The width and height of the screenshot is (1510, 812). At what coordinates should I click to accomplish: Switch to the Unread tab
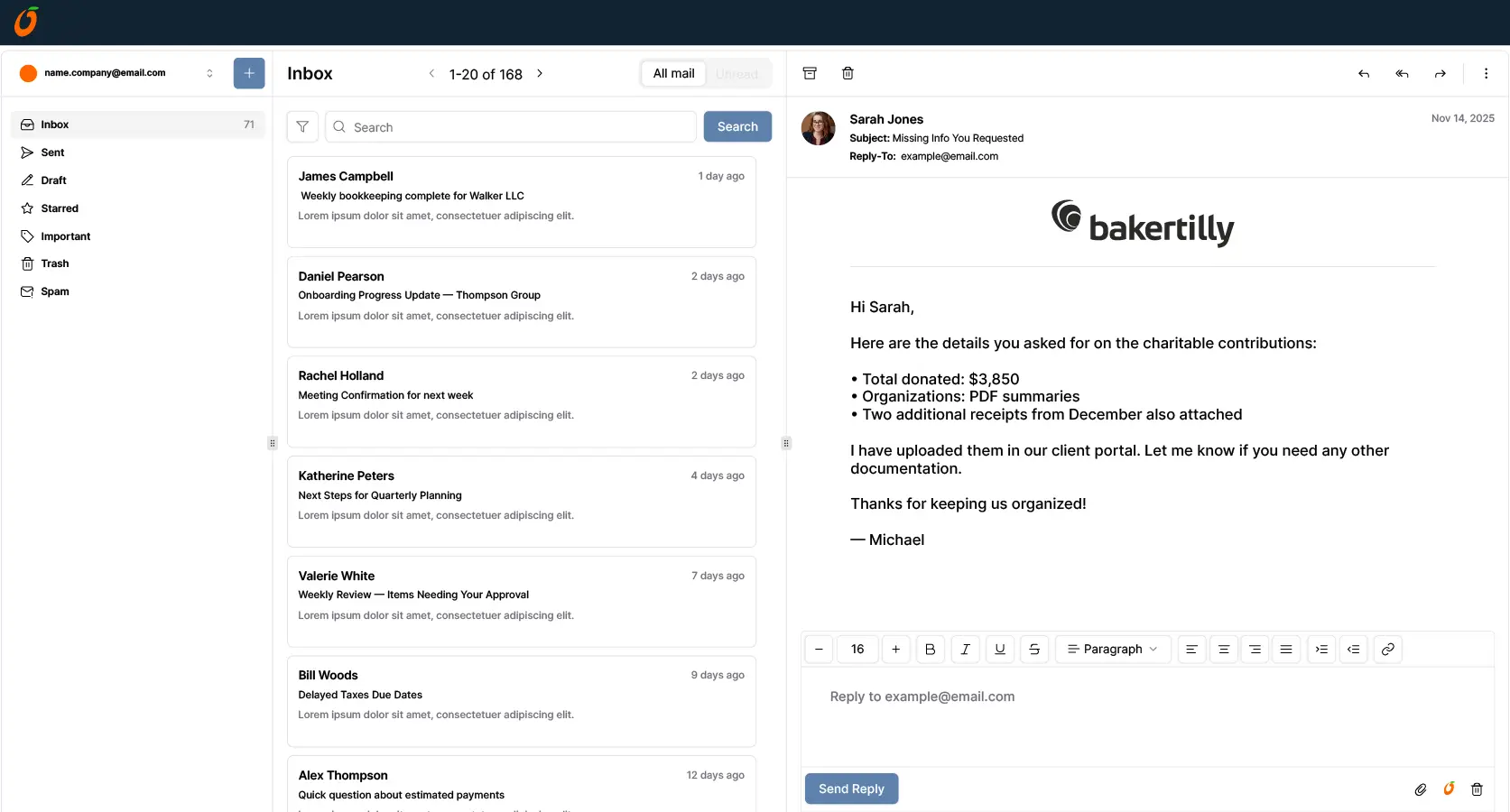(x=737, y=74)
